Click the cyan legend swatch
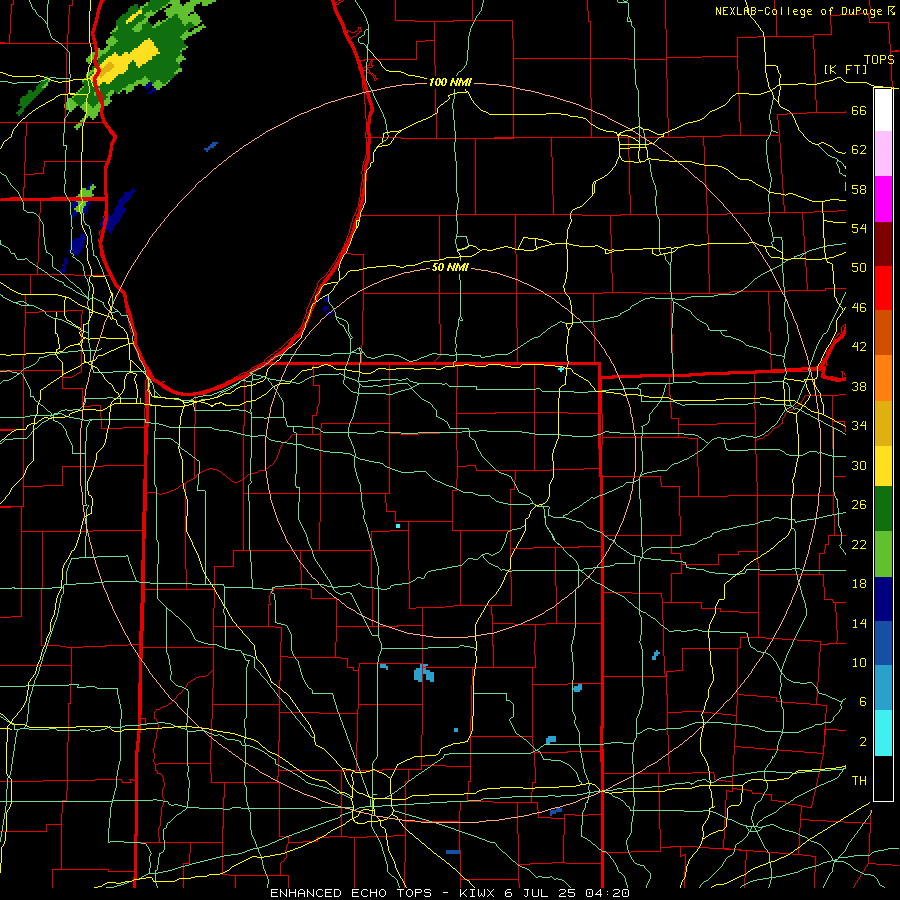 883,733
